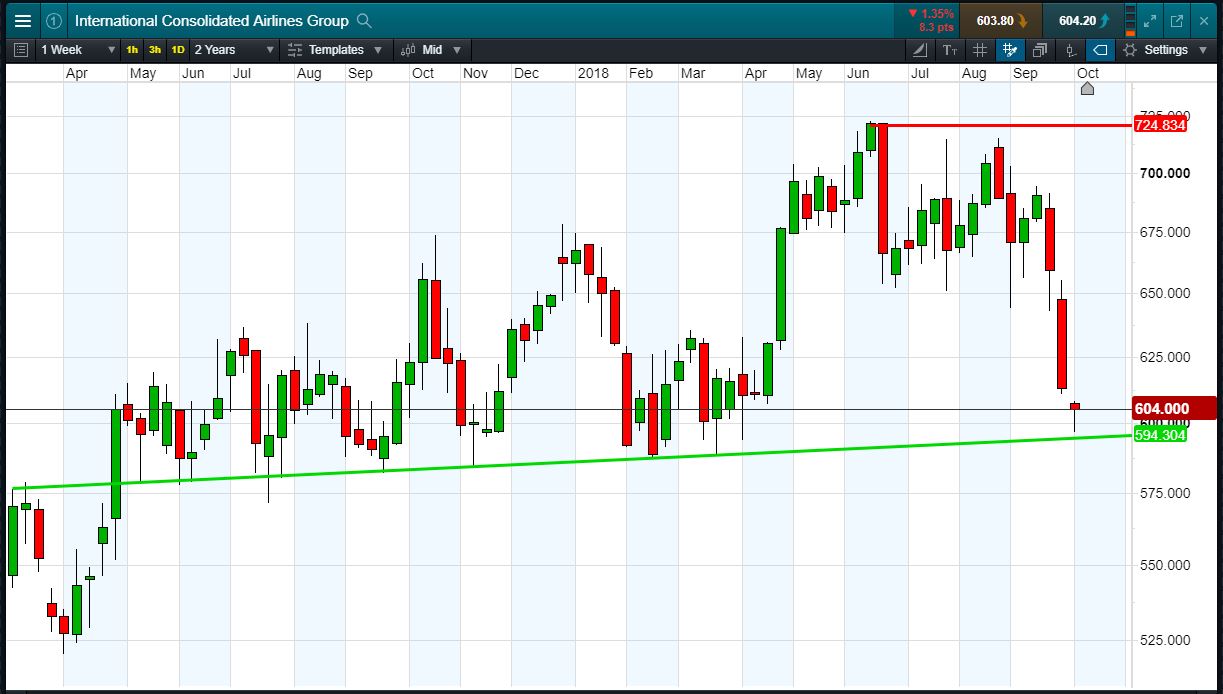This screenshot has height=694, width=1223.
Task: Switch to 1h quick interval
Action: (x=133, y=50)
